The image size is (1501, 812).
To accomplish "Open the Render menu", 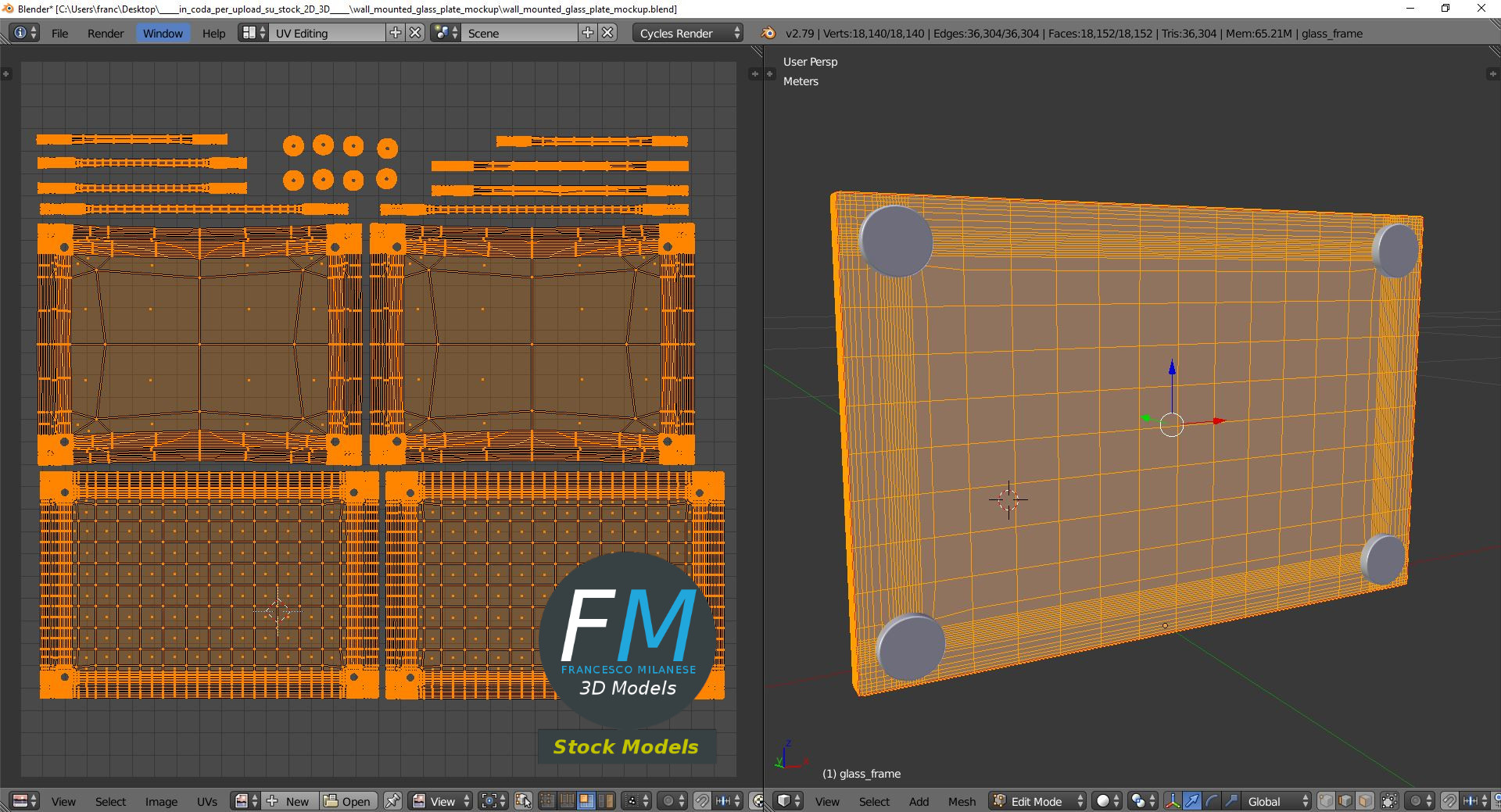I will tap(106, 33).
